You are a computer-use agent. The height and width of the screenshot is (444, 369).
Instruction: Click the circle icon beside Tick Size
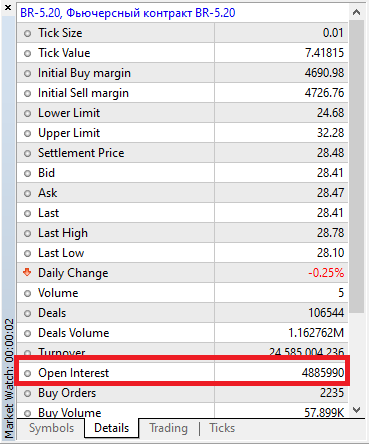point(27,33)
